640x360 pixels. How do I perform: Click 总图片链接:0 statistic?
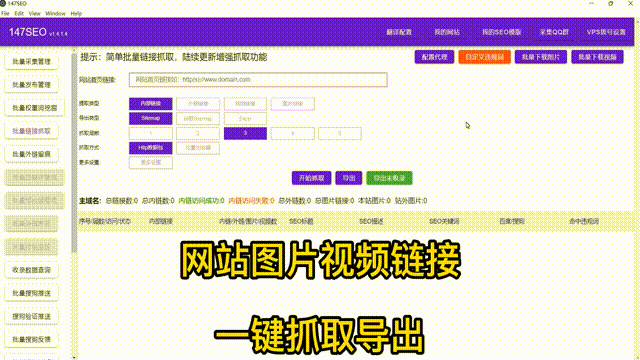click(x=334, y=201)
